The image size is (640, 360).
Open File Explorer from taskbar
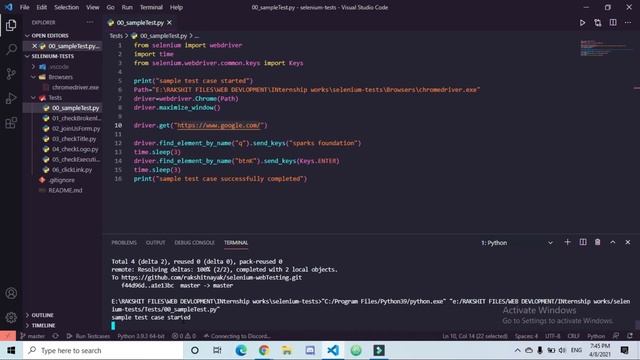coord(287,351)
